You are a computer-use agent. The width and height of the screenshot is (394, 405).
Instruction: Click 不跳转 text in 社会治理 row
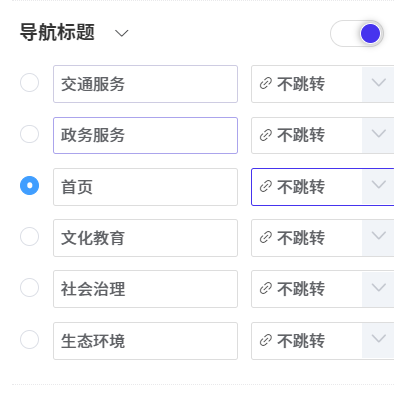click(301, 289)
